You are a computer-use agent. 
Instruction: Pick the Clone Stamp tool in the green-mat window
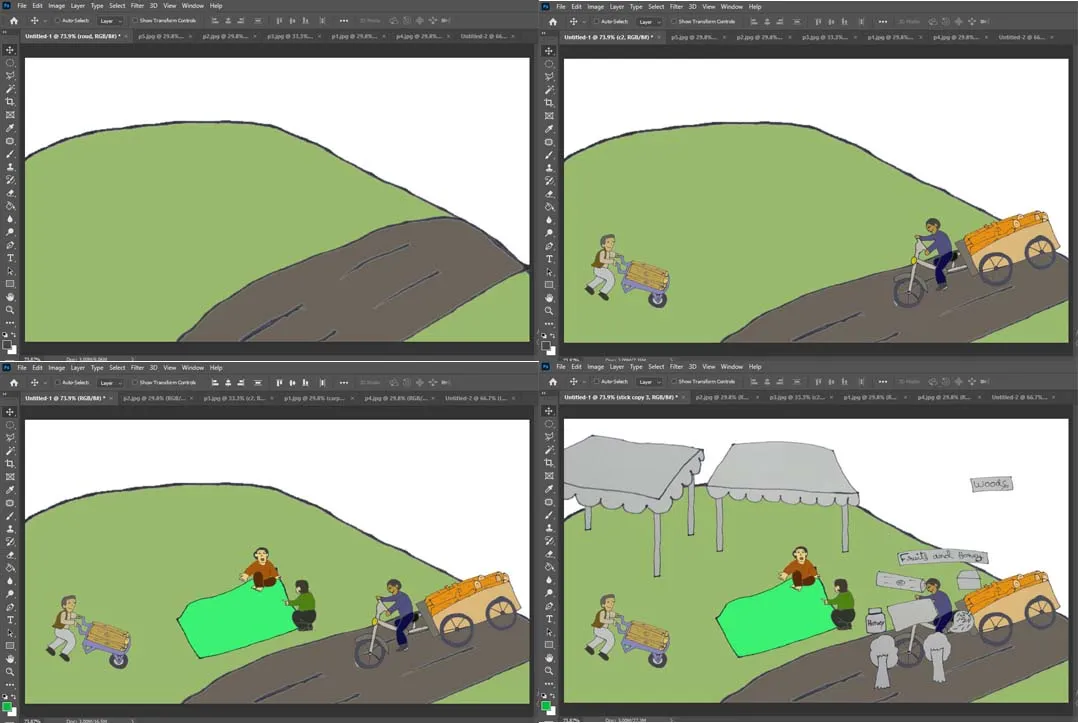[x=10, y=529]
